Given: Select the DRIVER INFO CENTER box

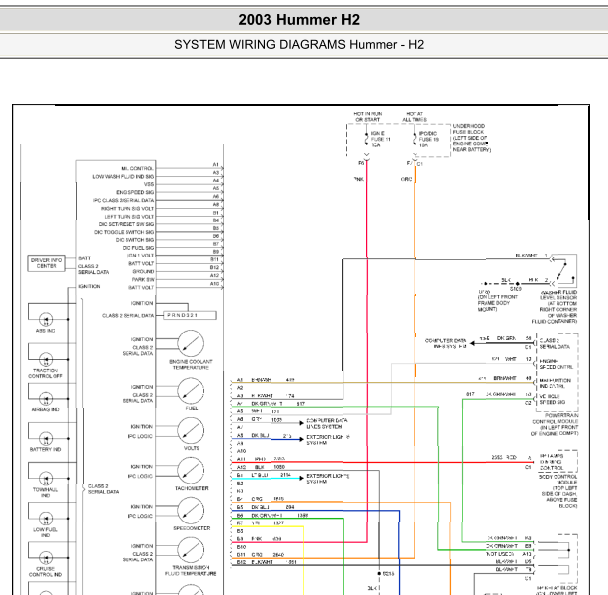Looking at the screenshot, I should [x=47, y=263].
